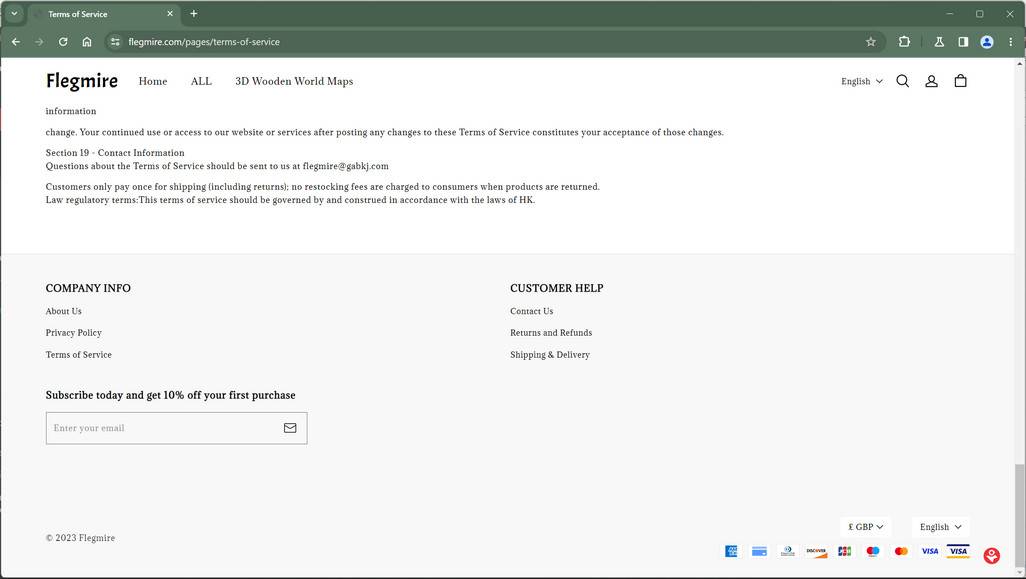Screen dimensions: 1026x579
Task: Open the tab search dropdown arrow
Action: [x=14, y=14]
